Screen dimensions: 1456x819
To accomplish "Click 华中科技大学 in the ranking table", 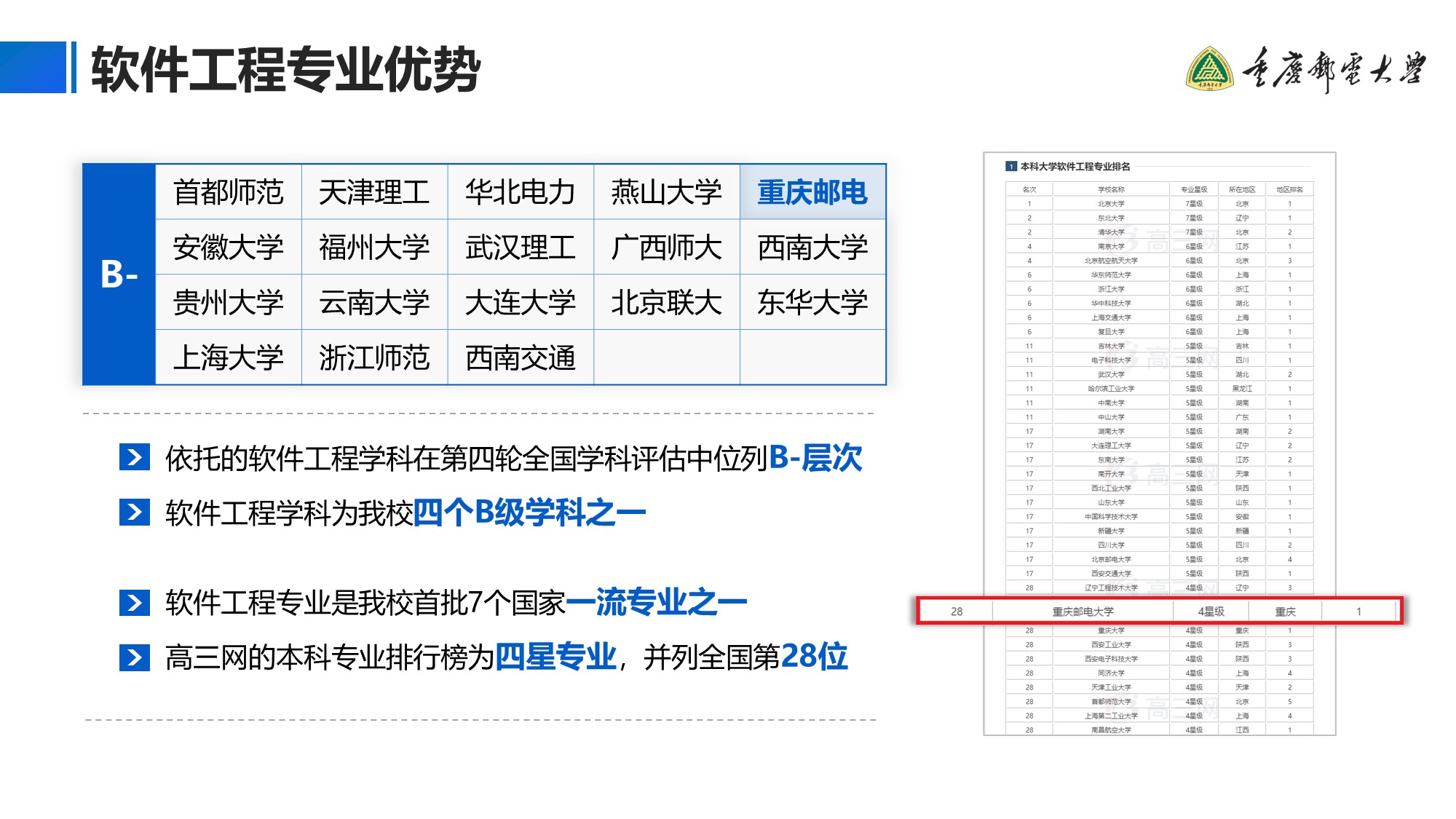I will [x=1111, y=304].
